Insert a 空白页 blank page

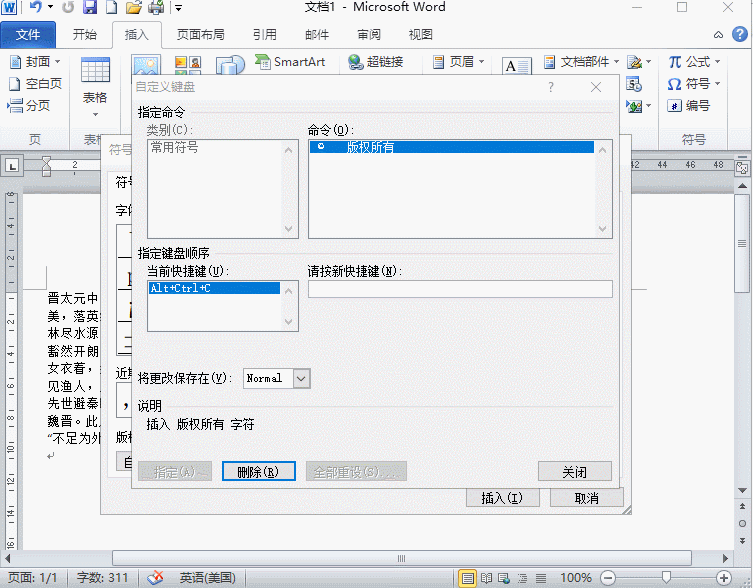click(x=35, y=84)
